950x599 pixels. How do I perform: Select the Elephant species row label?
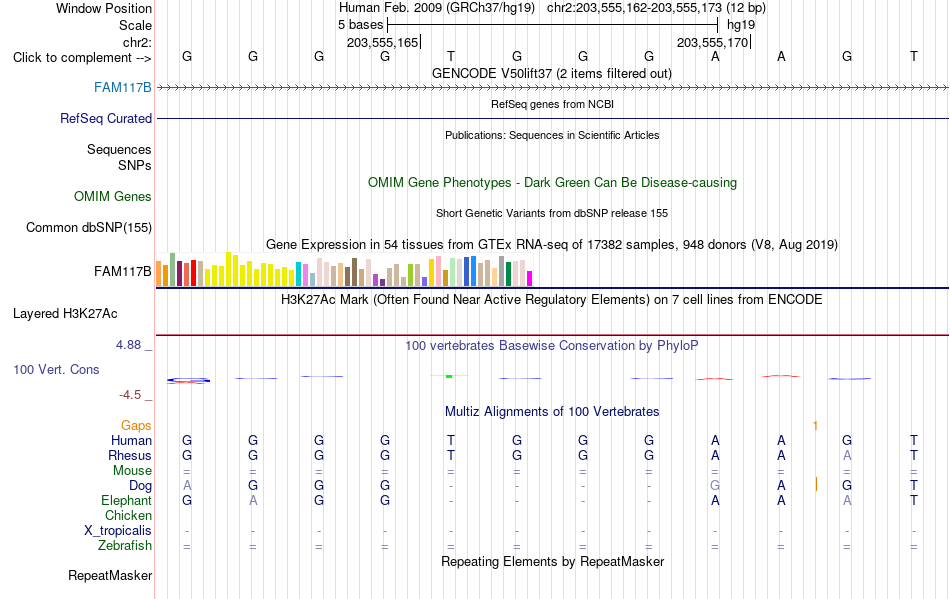click(126, 501)
